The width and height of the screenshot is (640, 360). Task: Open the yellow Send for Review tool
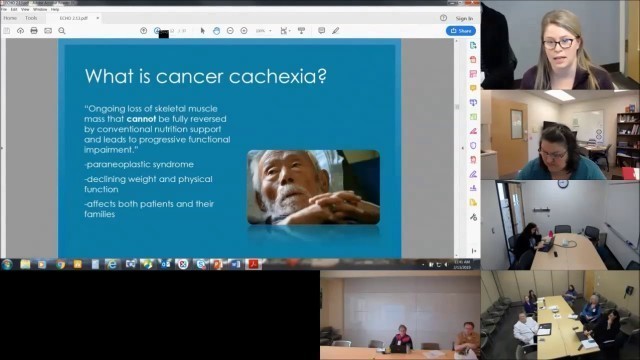(473, 202)
